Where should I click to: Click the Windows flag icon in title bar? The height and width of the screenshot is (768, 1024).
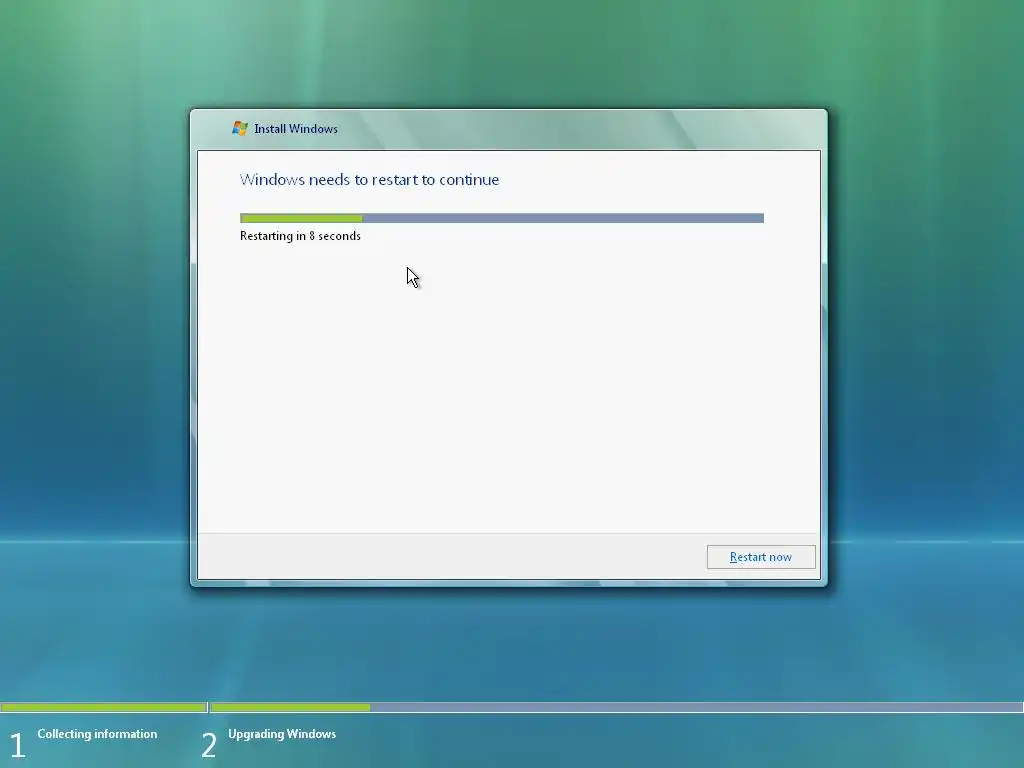click(240, 129)
